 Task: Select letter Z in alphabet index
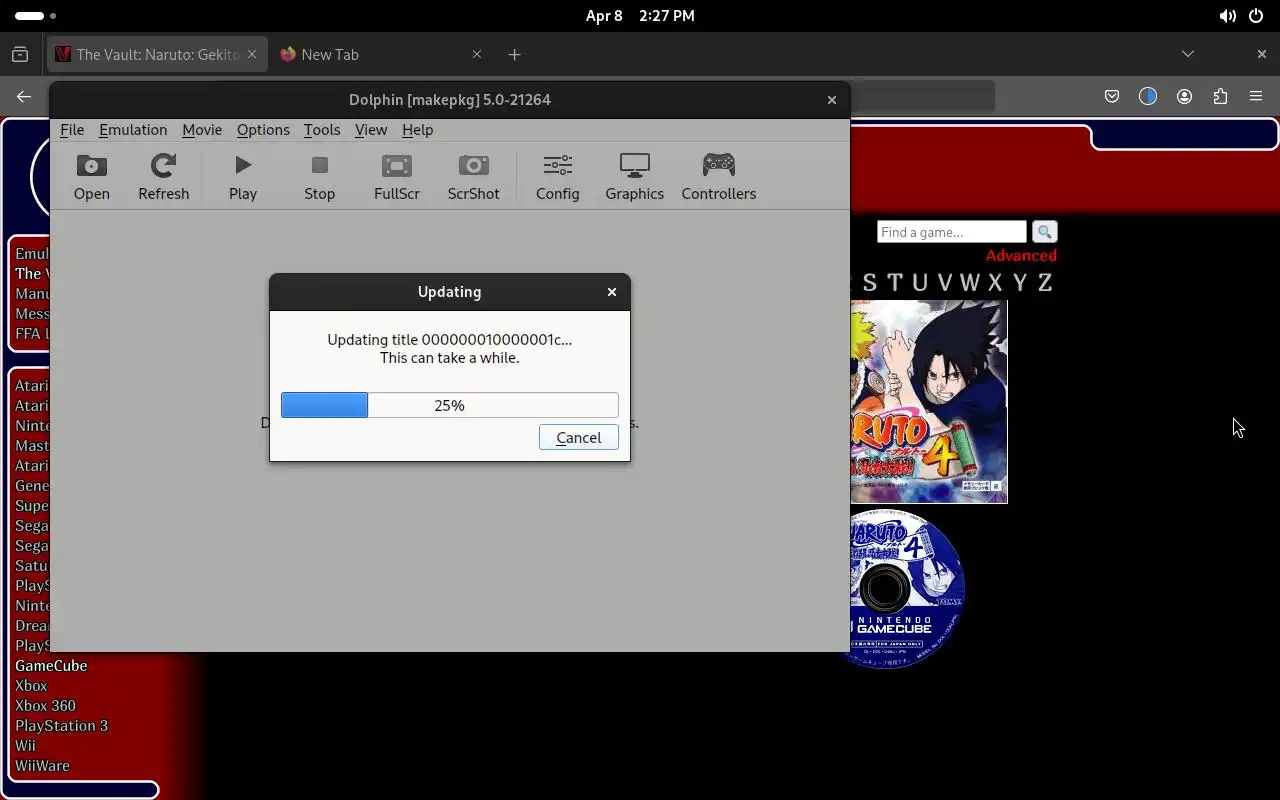point(1045,283)
